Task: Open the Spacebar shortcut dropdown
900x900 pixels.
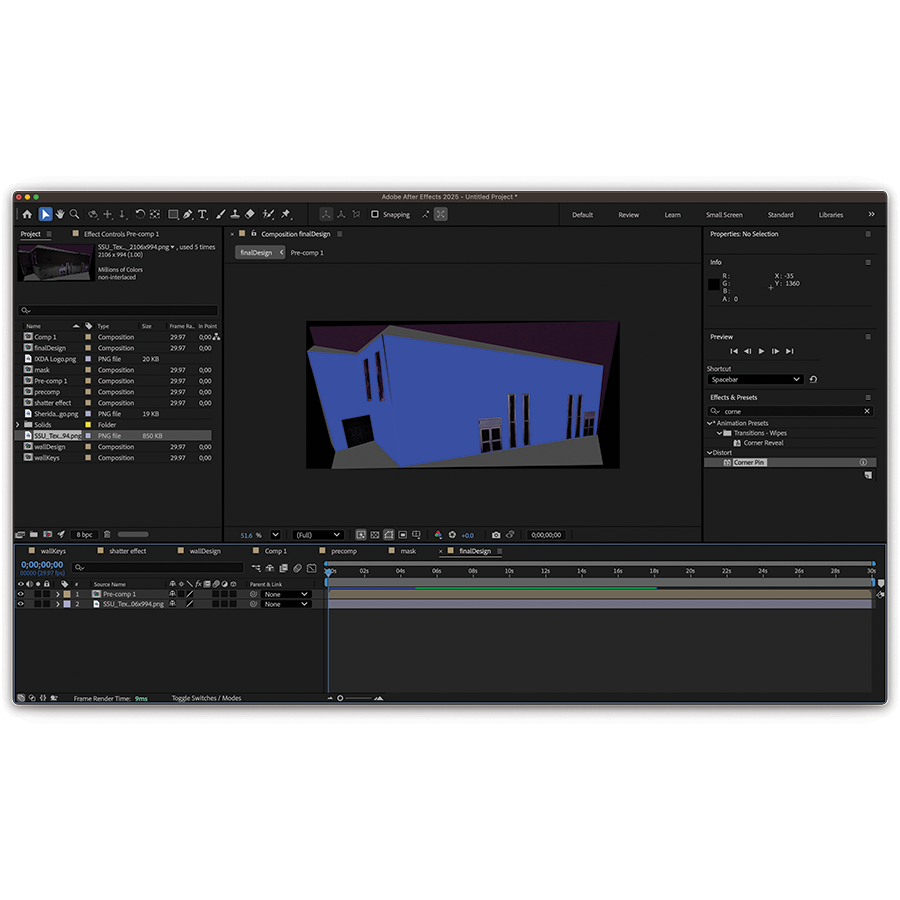Action: click(x=755, y=380)
